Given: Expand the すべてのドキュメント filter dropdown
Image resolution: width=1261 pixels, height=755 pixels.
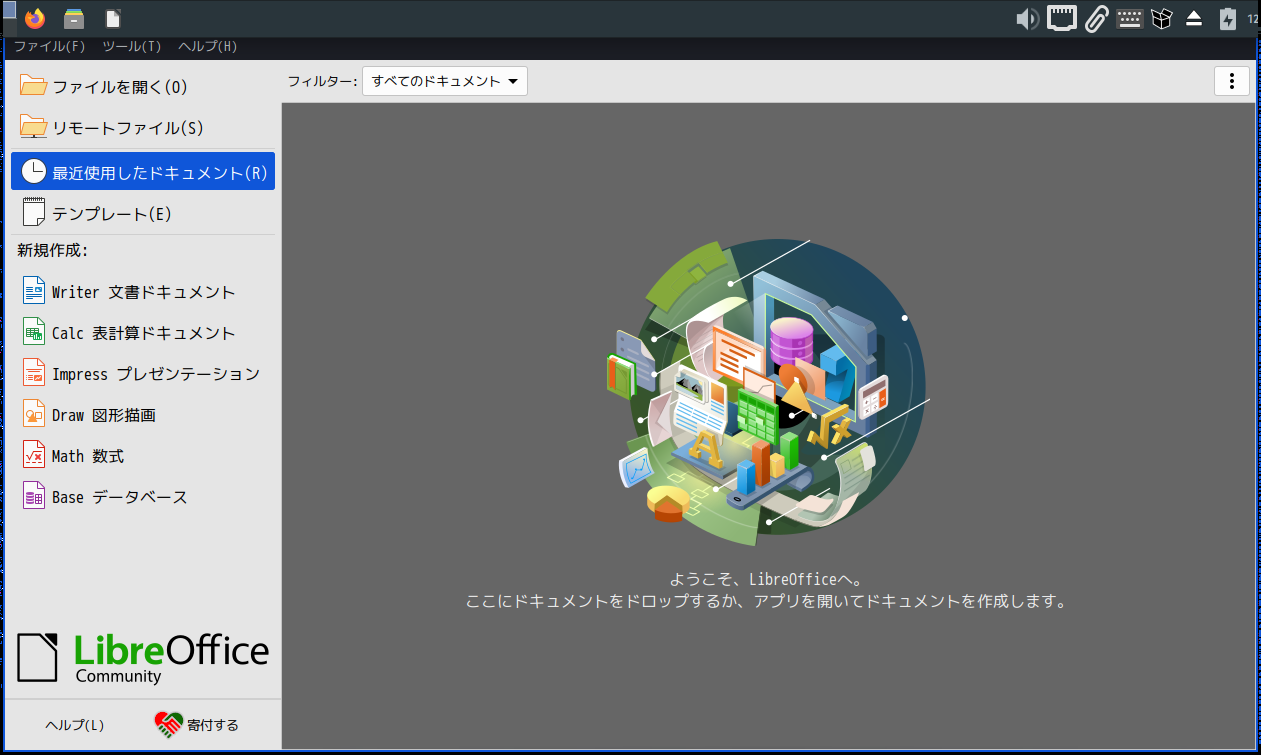Looking at the screenshot, I should pos(445,82).
